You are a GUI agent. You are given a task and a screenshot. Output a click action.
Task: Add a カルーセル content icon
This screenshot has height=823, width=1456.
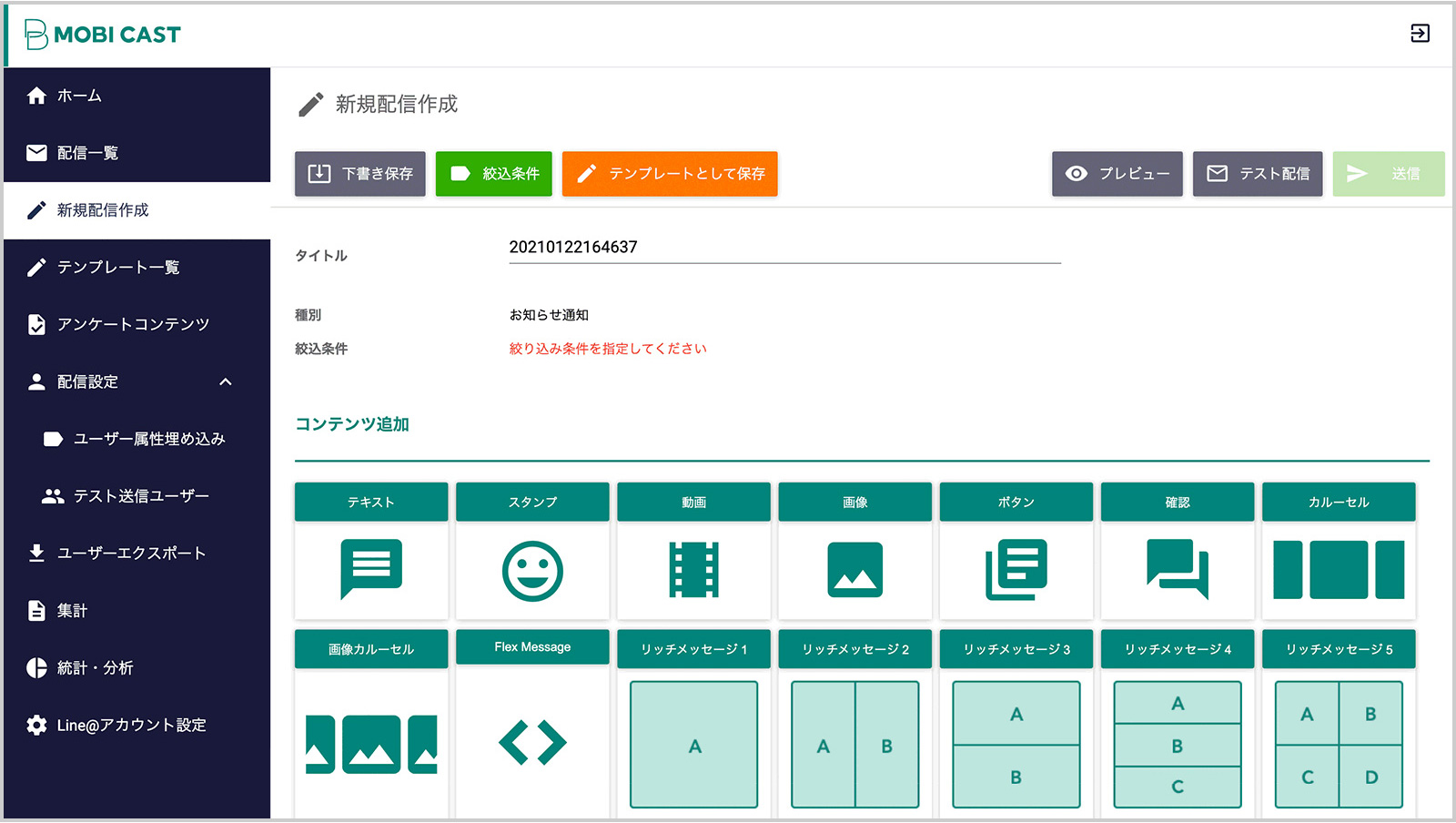1339,570
